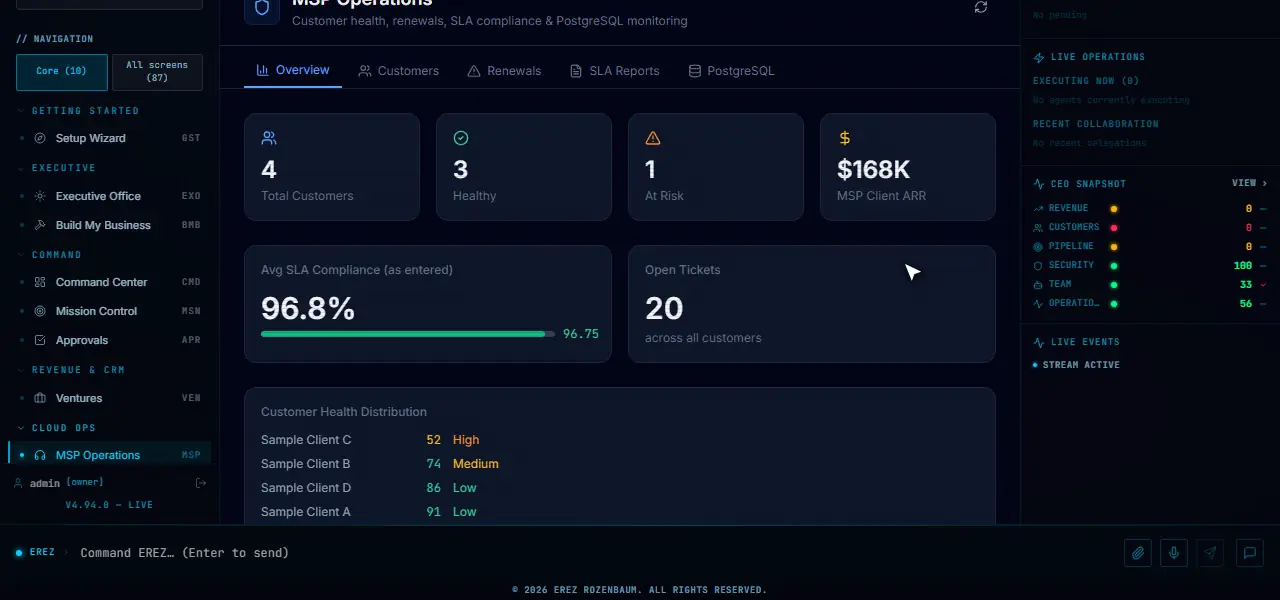Click the paperclip attach icon
This screenshot has width=1280, height=600.
[1138, 553]
